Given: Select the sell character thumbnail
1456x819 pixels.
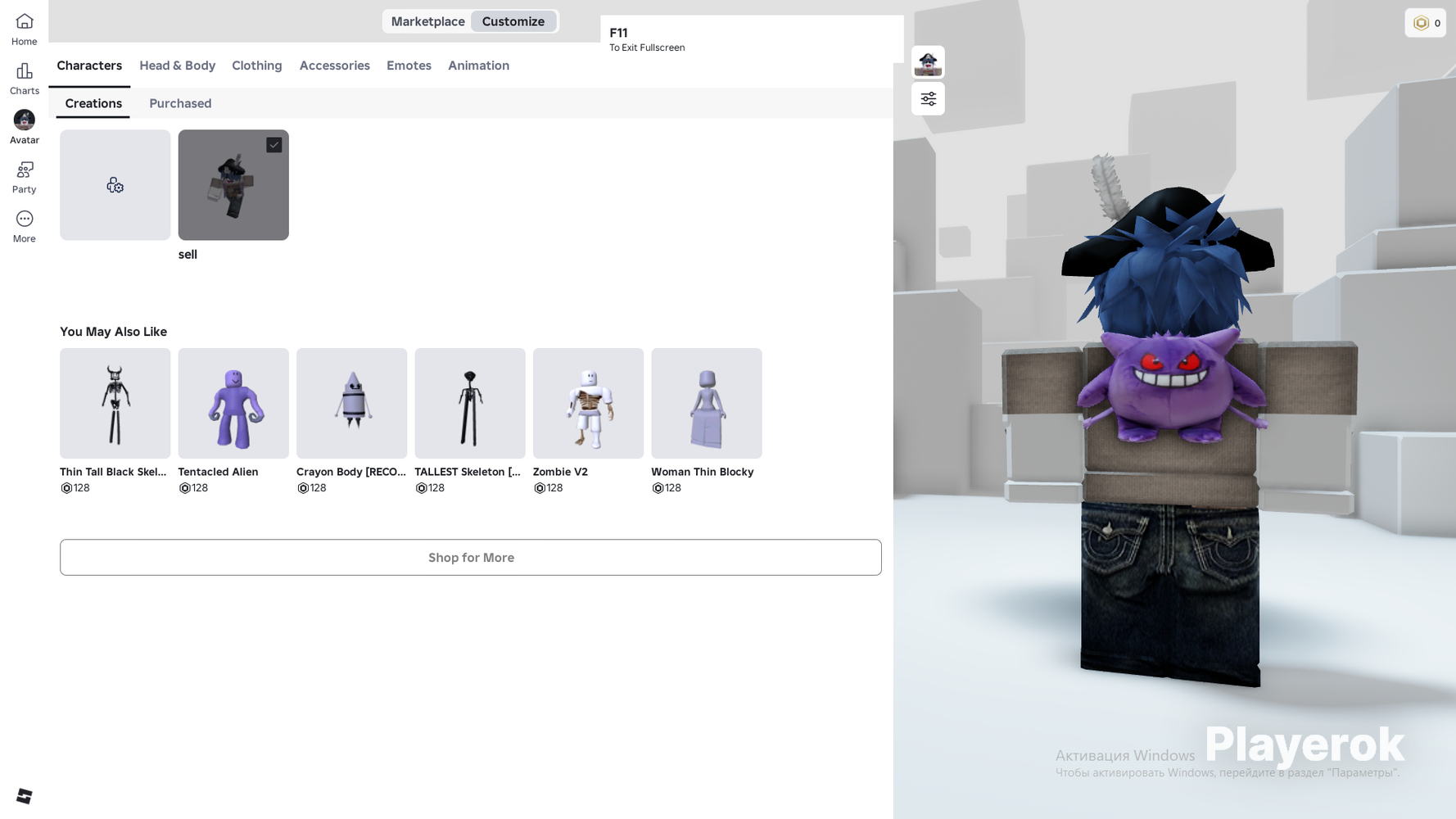Looking at the screenshot, I should pos(233,185).
